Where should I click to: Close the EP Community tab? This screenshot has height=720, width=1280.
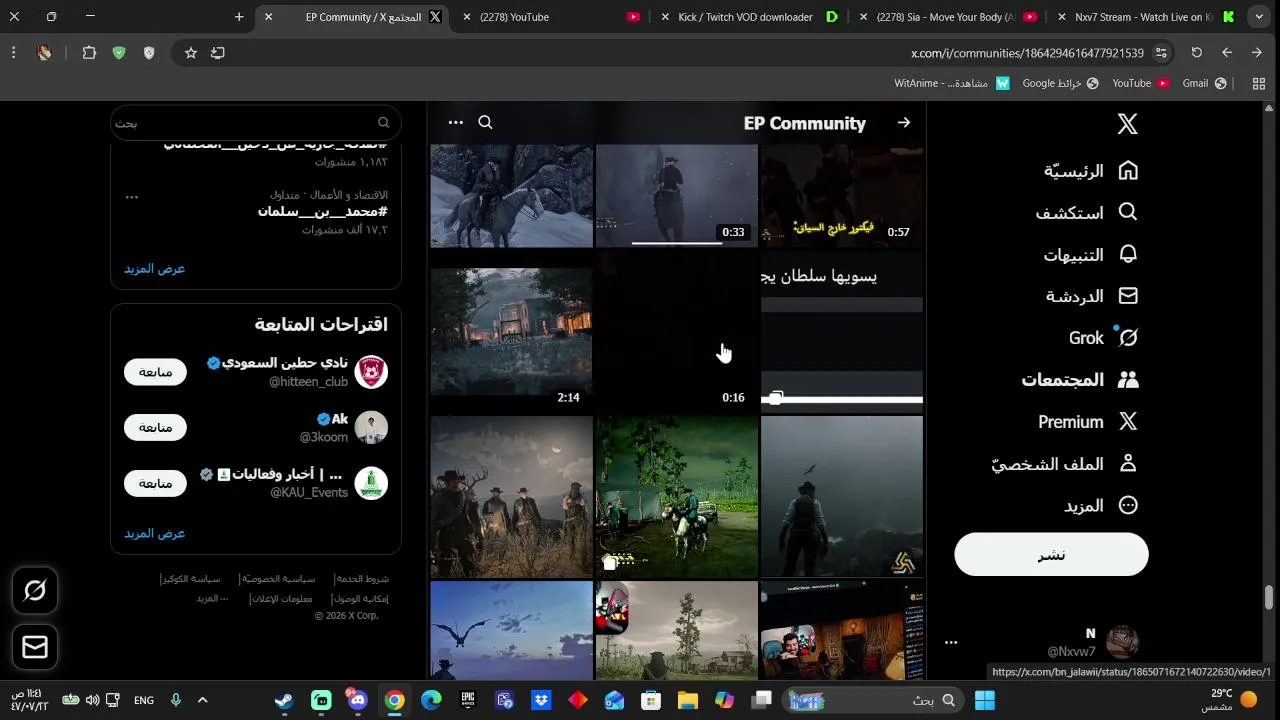[268, 17]
